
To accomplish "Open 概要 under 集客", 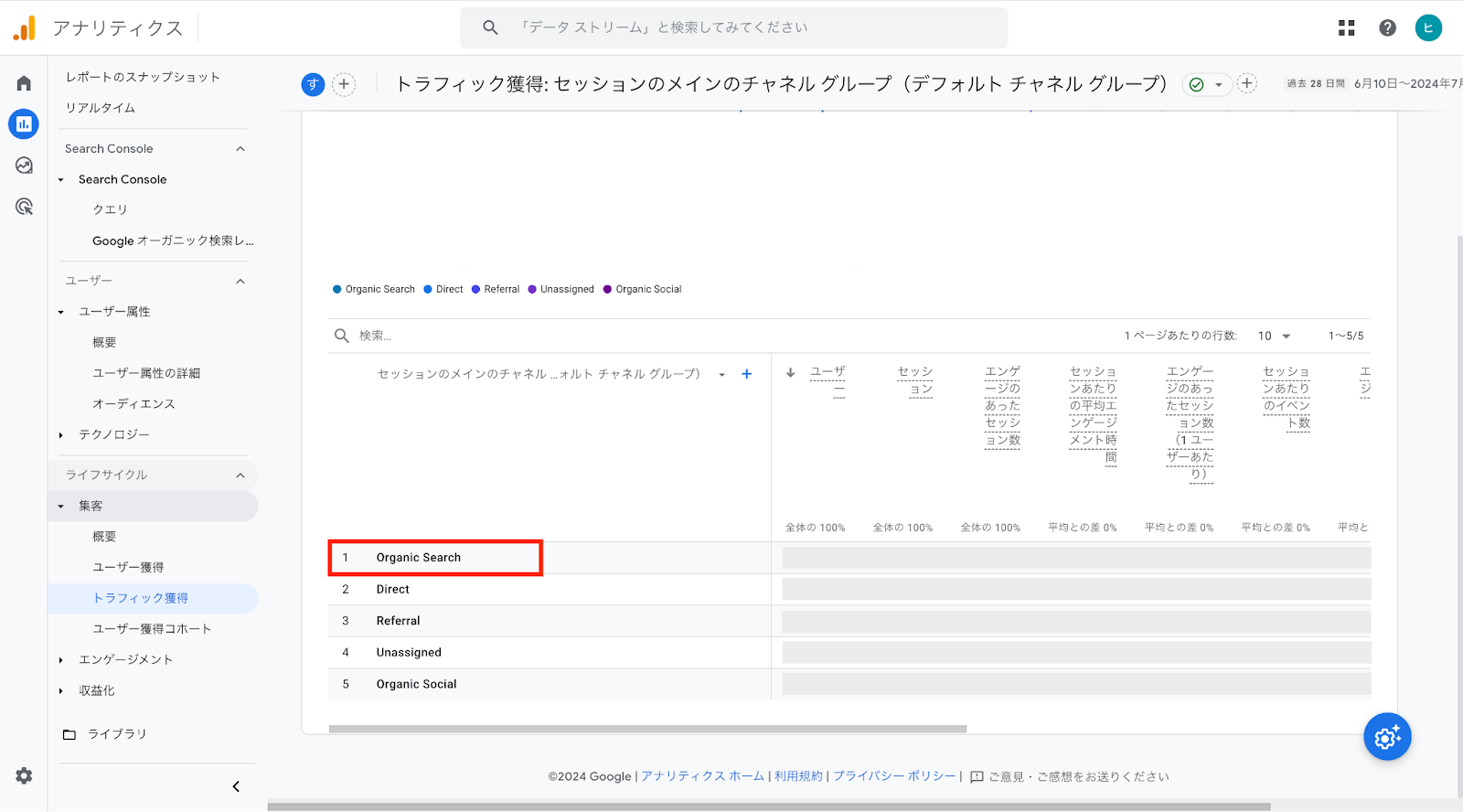I will click(104, 537).
